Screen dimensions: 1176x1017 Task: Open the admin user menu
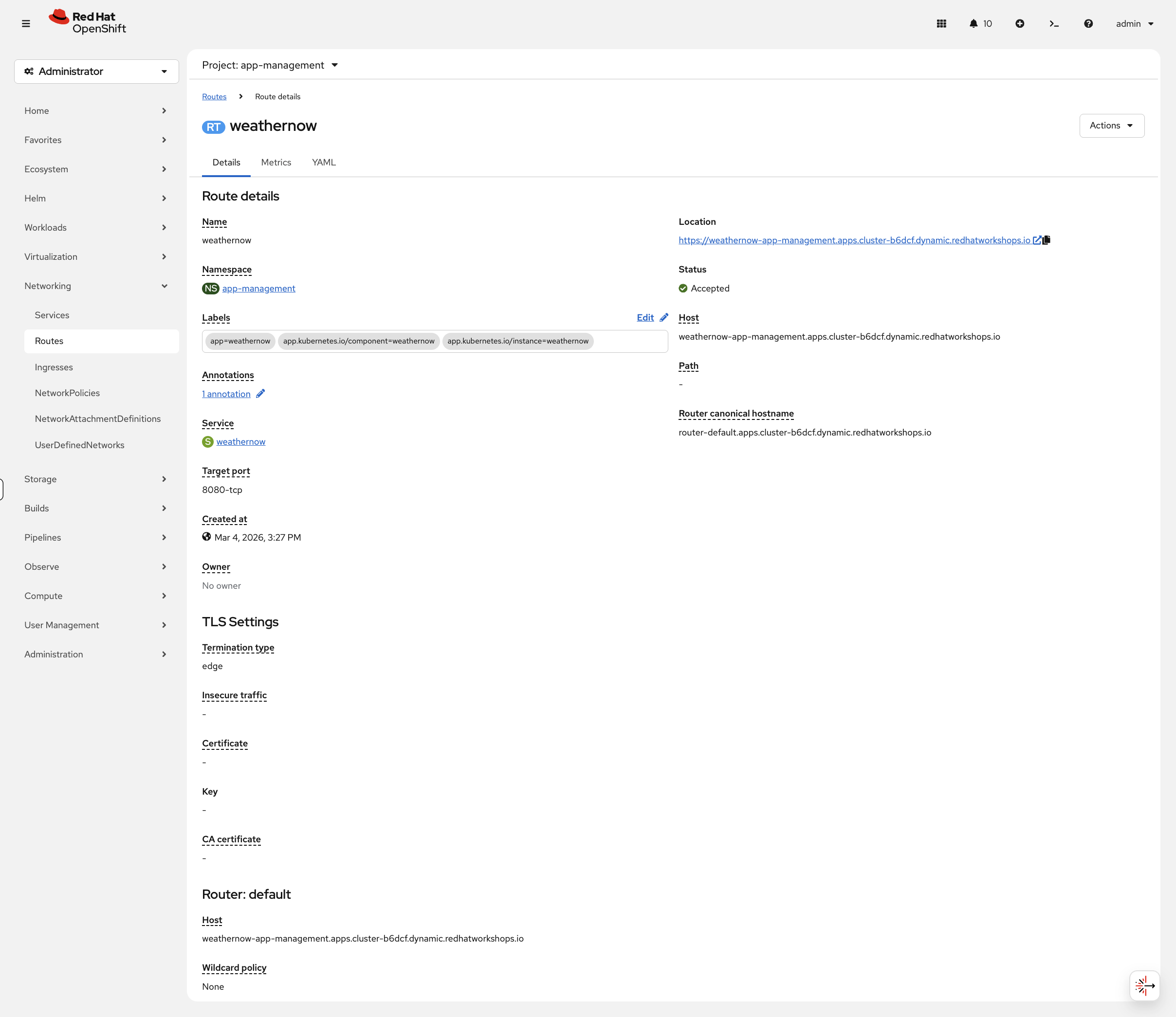pos(1134,24)
